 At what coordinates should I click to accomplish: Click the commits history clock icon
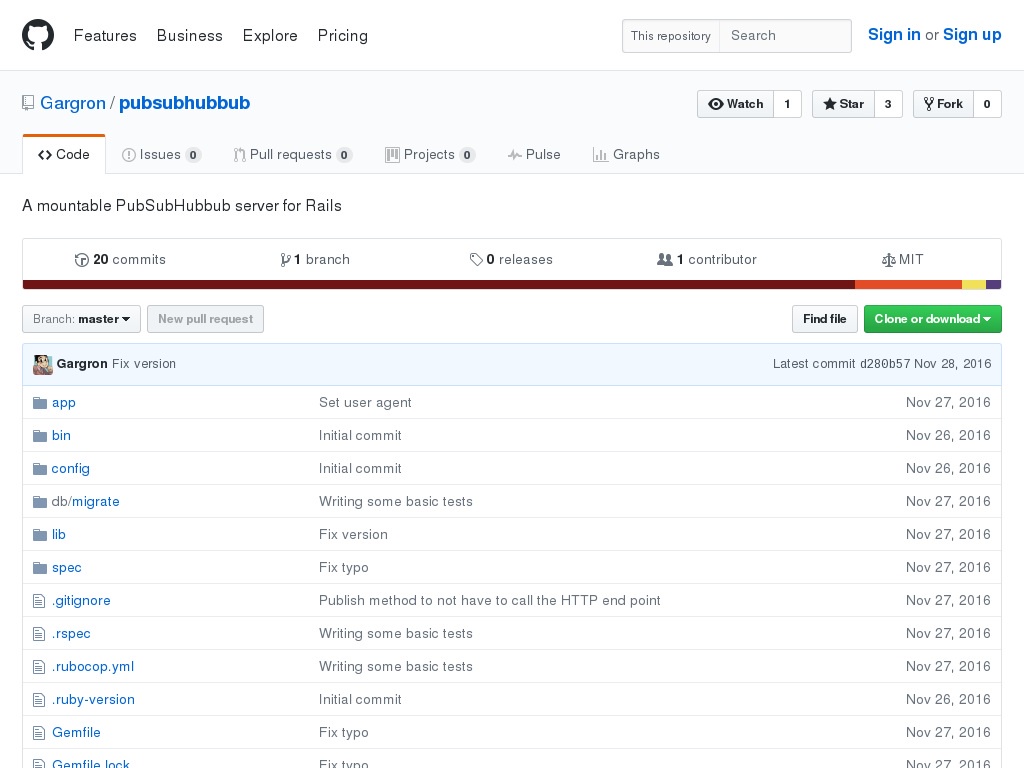tap(82, 260)
